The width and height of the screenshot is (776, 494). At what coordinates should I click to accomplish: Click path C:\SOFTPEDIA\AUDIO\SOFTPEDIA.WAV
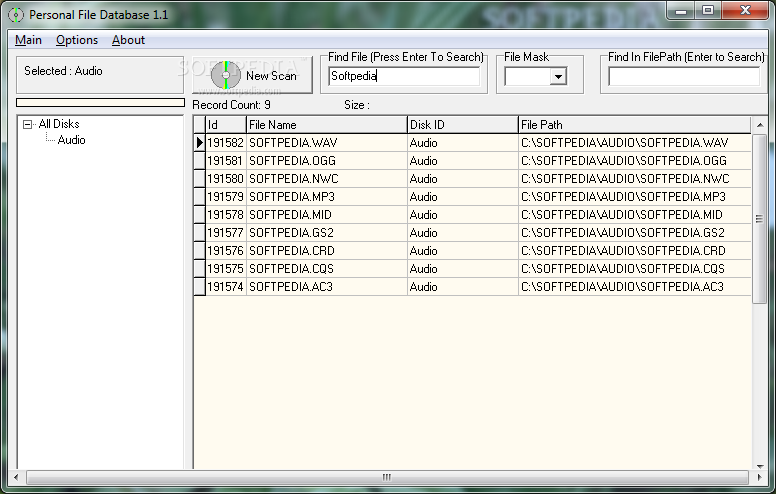pos(624,143)
